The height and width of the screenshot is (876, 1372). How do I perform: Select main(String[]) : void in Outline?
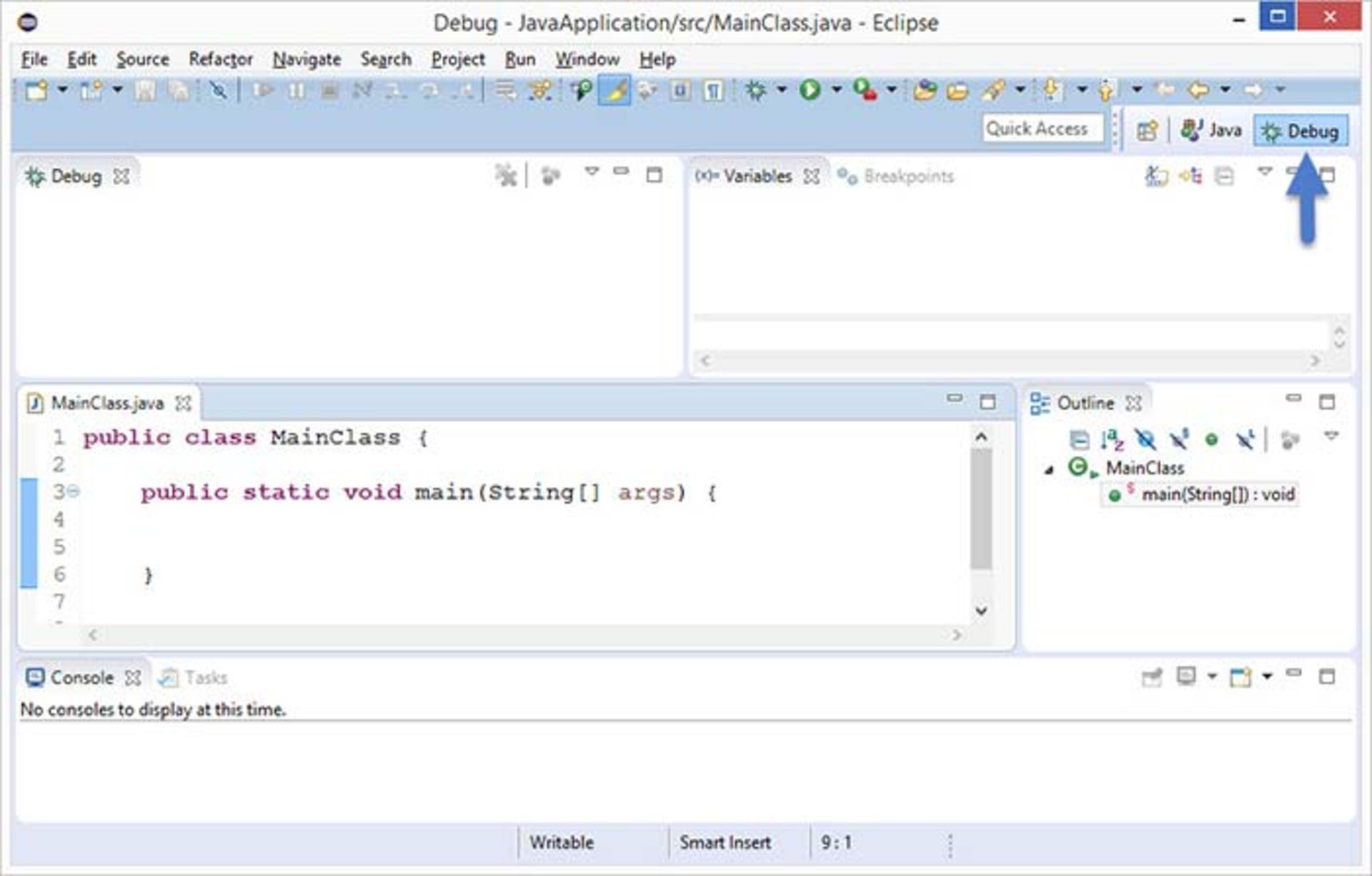click(1200, 494)
